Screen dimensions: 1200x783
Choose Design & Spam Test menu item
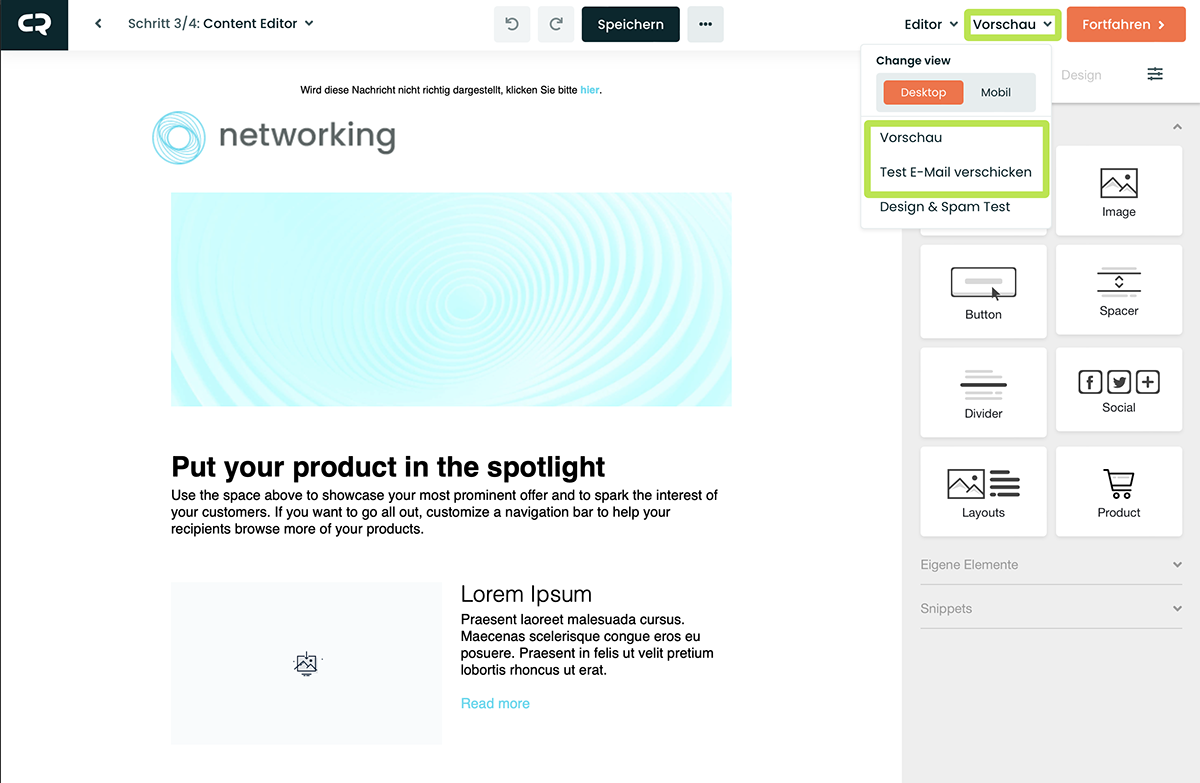coord(945,207)
